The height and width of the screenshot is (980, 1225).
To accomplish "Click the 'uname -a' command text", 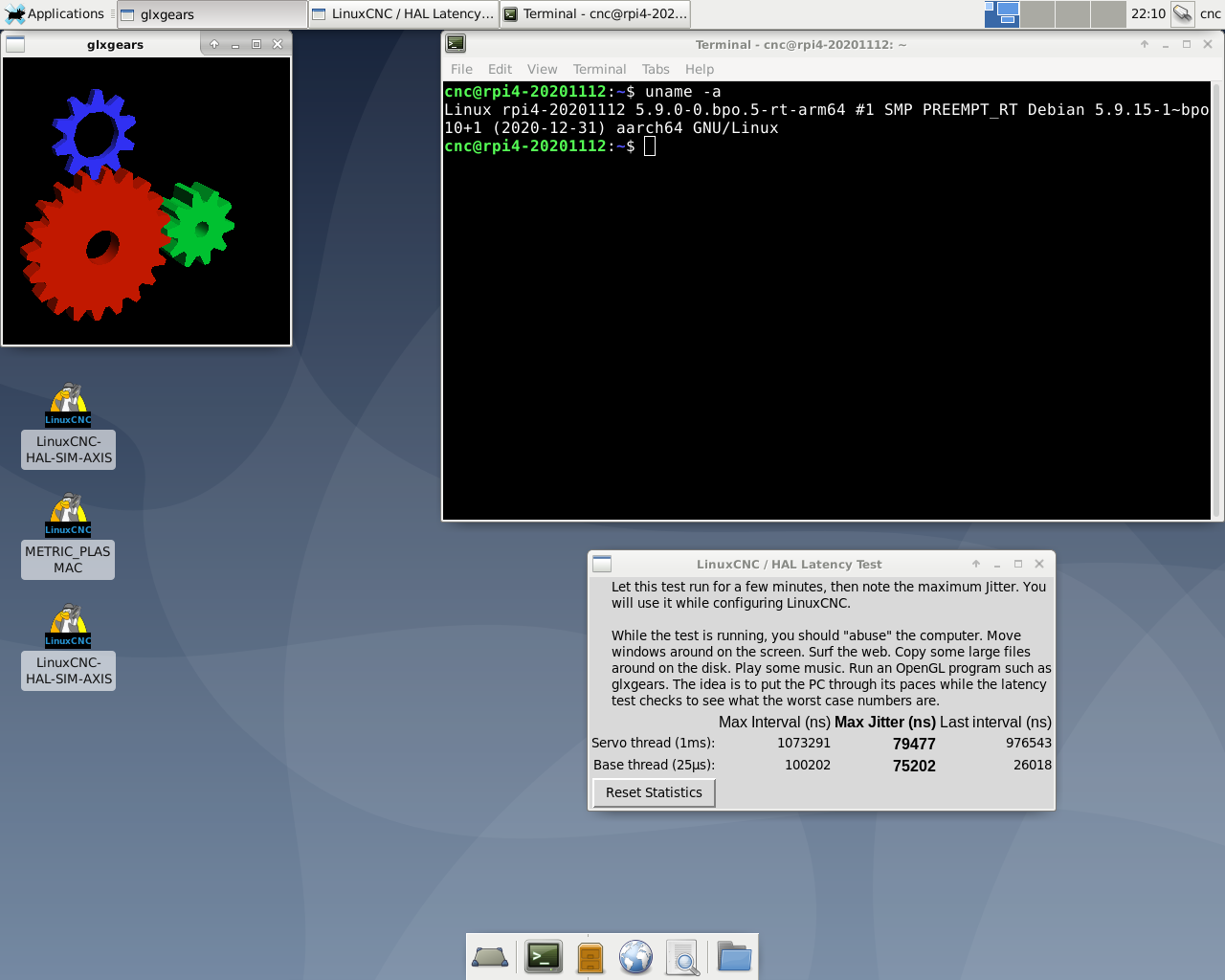I will click(x=682, y=92).
